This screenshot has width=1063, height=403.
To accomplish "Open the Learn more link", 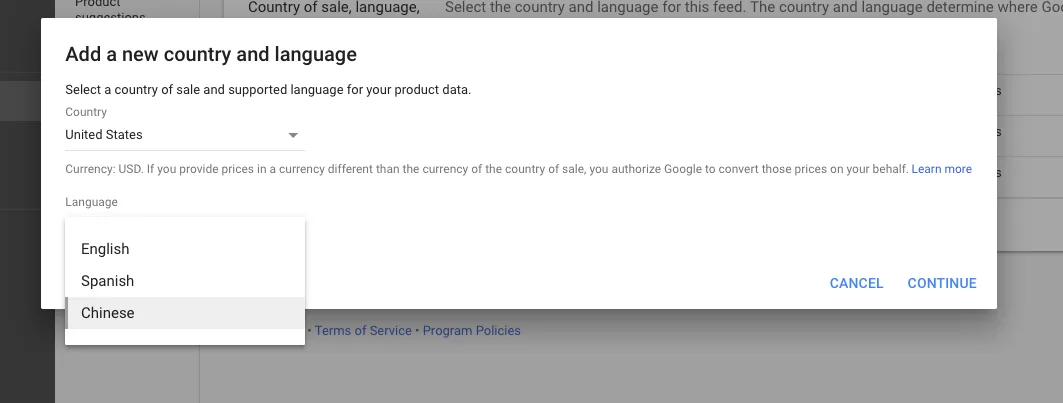I will point(941,169).
